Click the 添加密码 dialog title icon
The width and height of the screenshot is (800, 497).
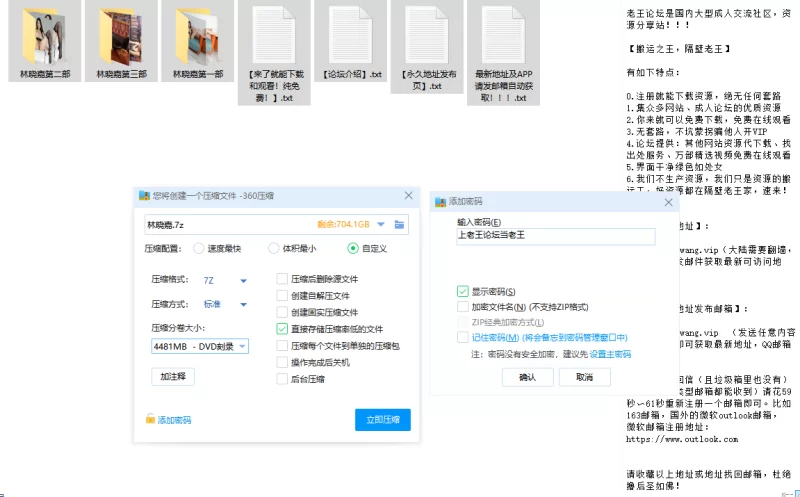(x=440, y=202)
